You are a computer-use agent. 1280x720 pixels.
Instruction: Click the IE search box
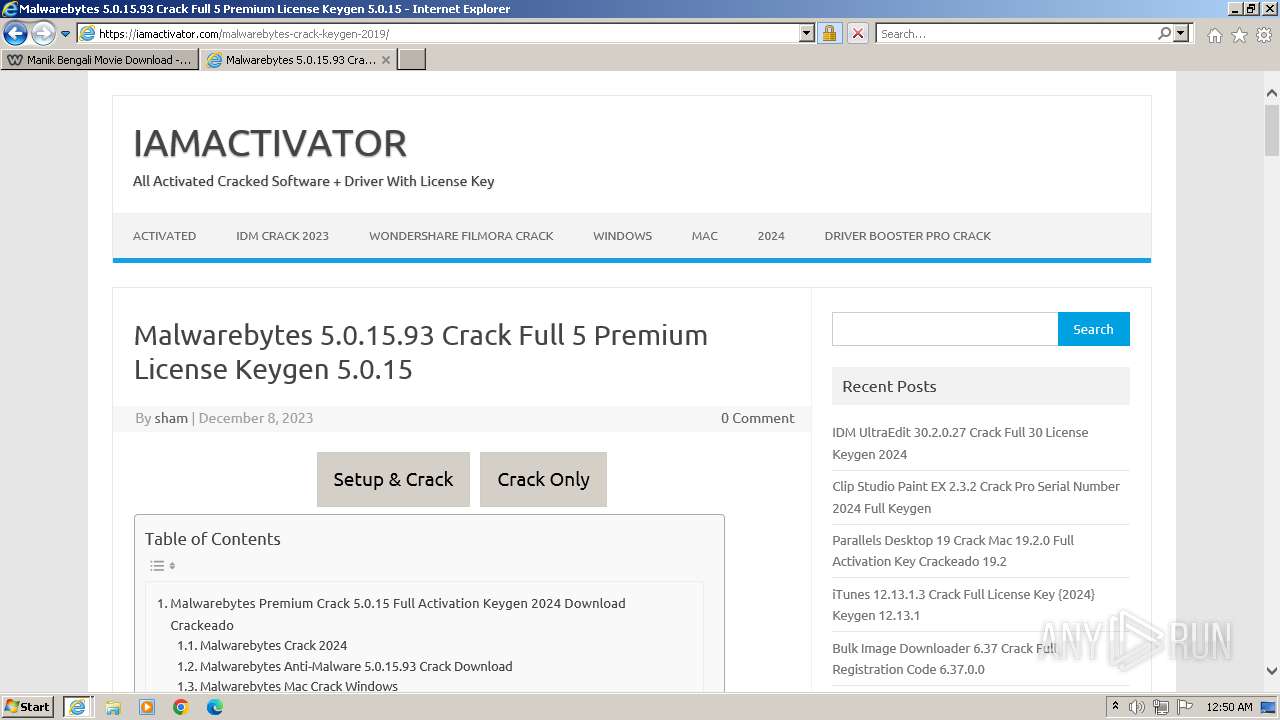coord(1016,33)
